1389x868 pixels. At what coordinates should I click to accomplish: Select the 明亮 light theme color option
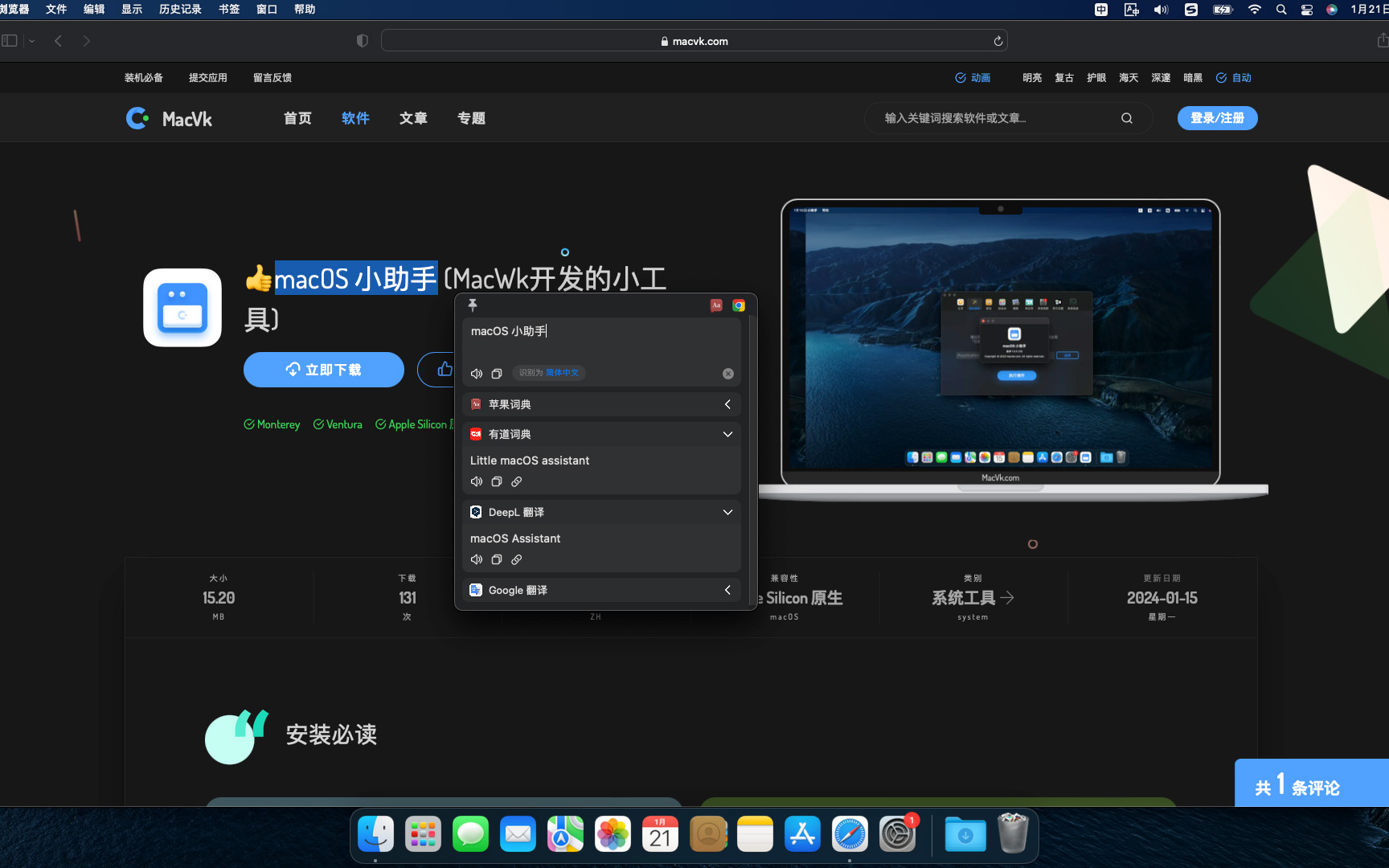coord(1032,77)
